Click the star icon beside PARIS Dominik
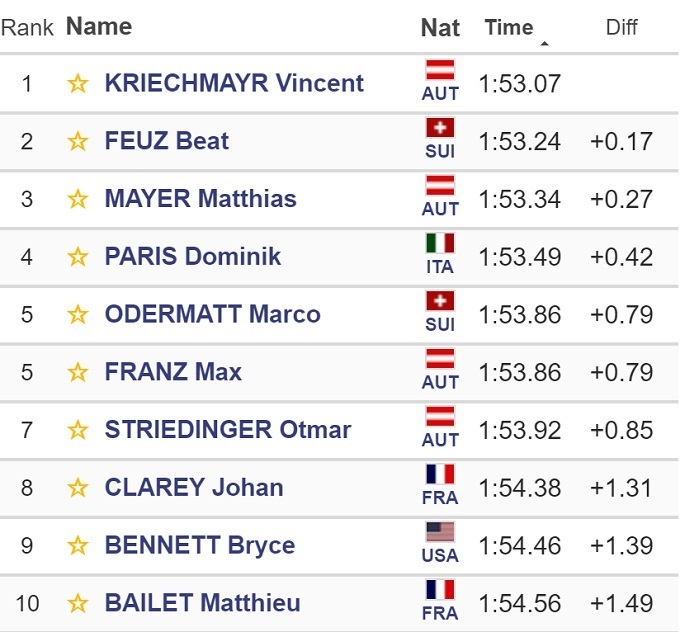Viewport: 680px width, 632px height. (x=78, y=257)
